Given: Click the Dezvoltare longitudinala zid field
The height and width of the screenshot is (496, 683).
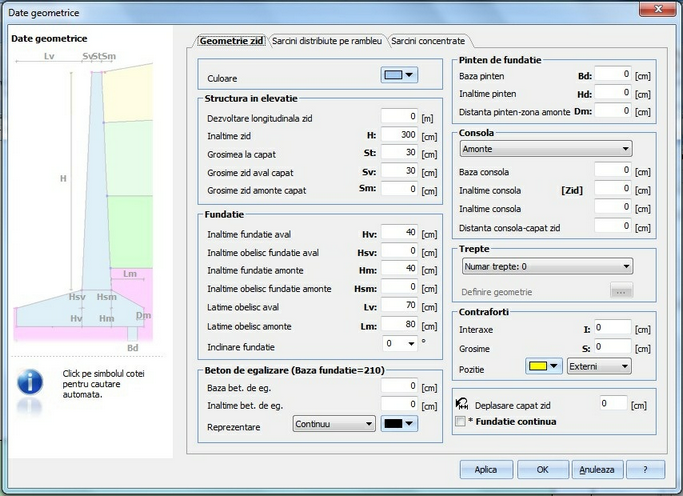Looking at the screenshot, I should coord(399,117).
